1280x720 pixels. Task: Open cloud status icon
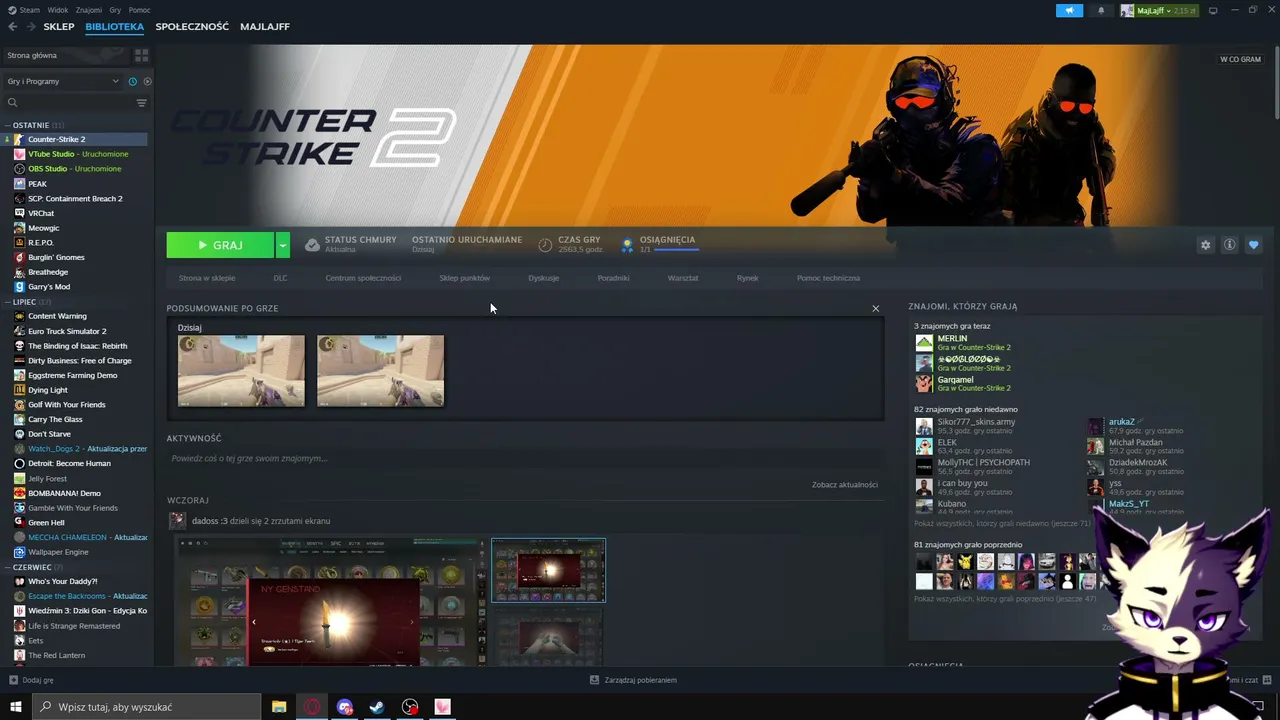tap(312, 245)
